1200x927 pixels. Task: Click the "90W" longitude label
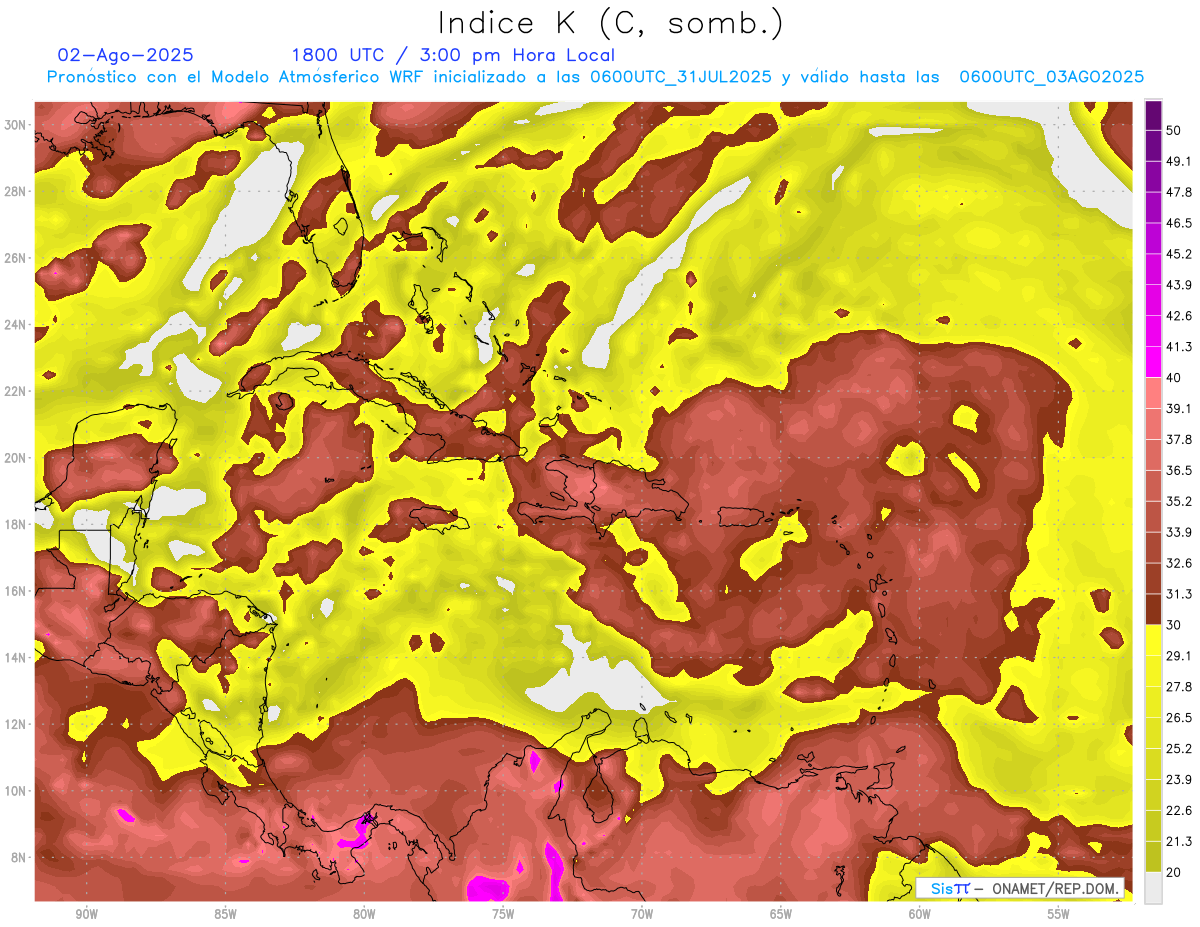pos(86,914)
